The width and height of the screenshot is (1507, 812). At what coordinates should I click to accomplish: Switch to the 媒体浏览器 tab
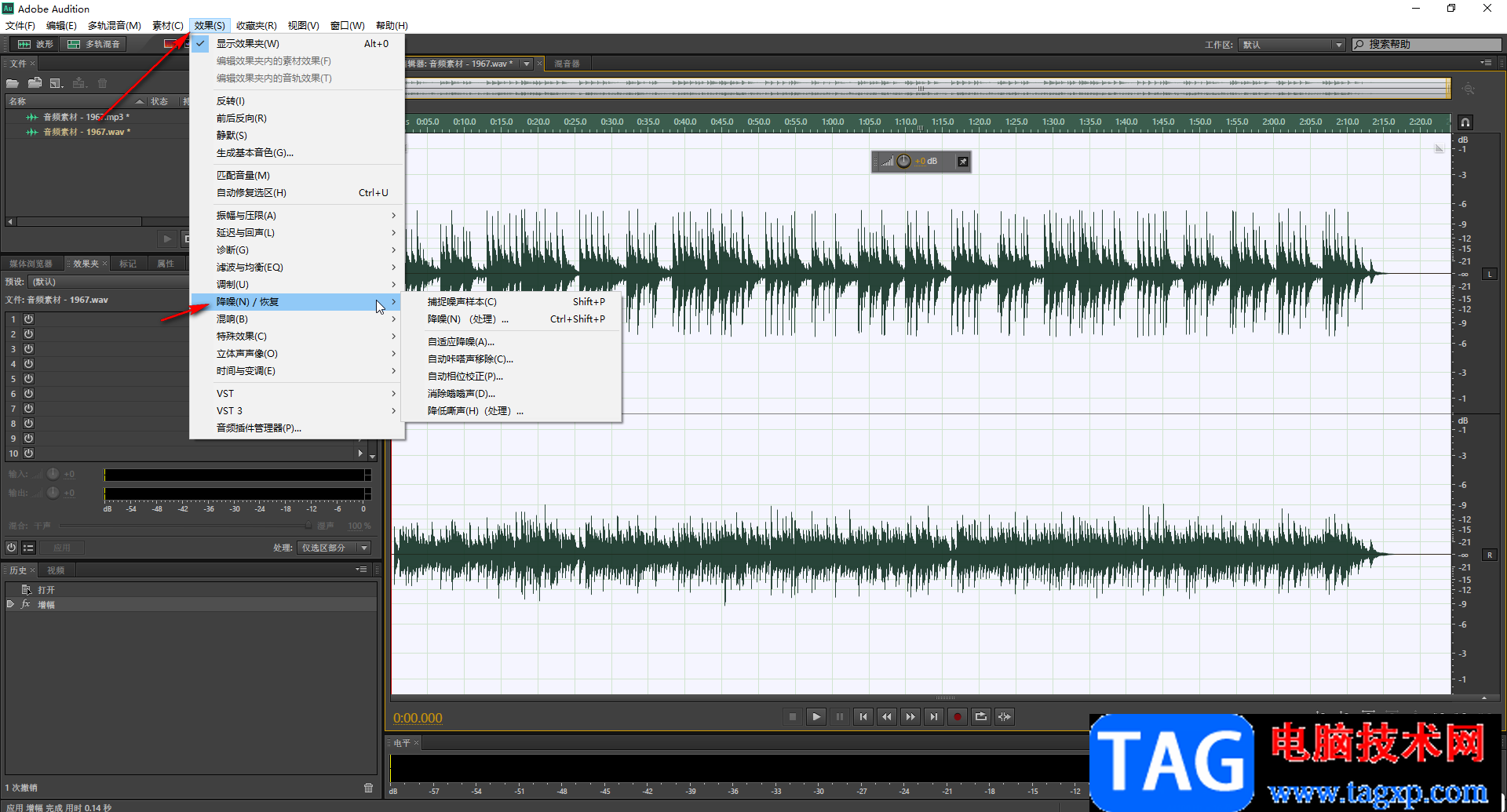31,264
